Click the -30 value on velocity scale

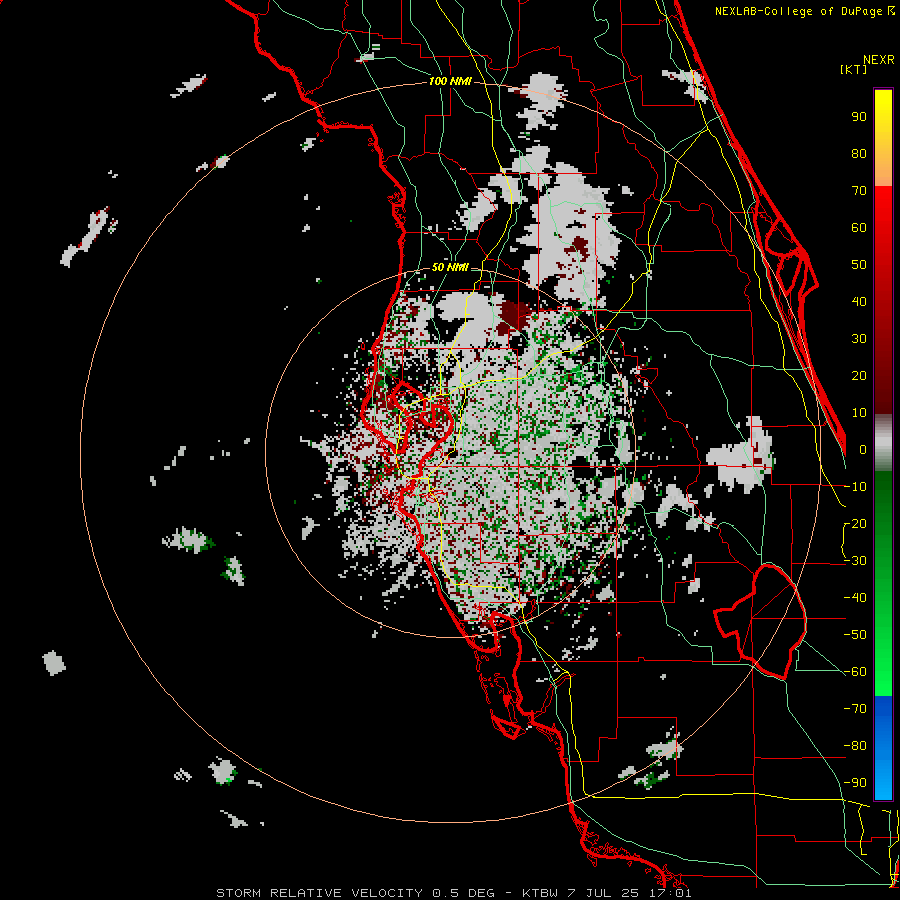click(855, 561)
